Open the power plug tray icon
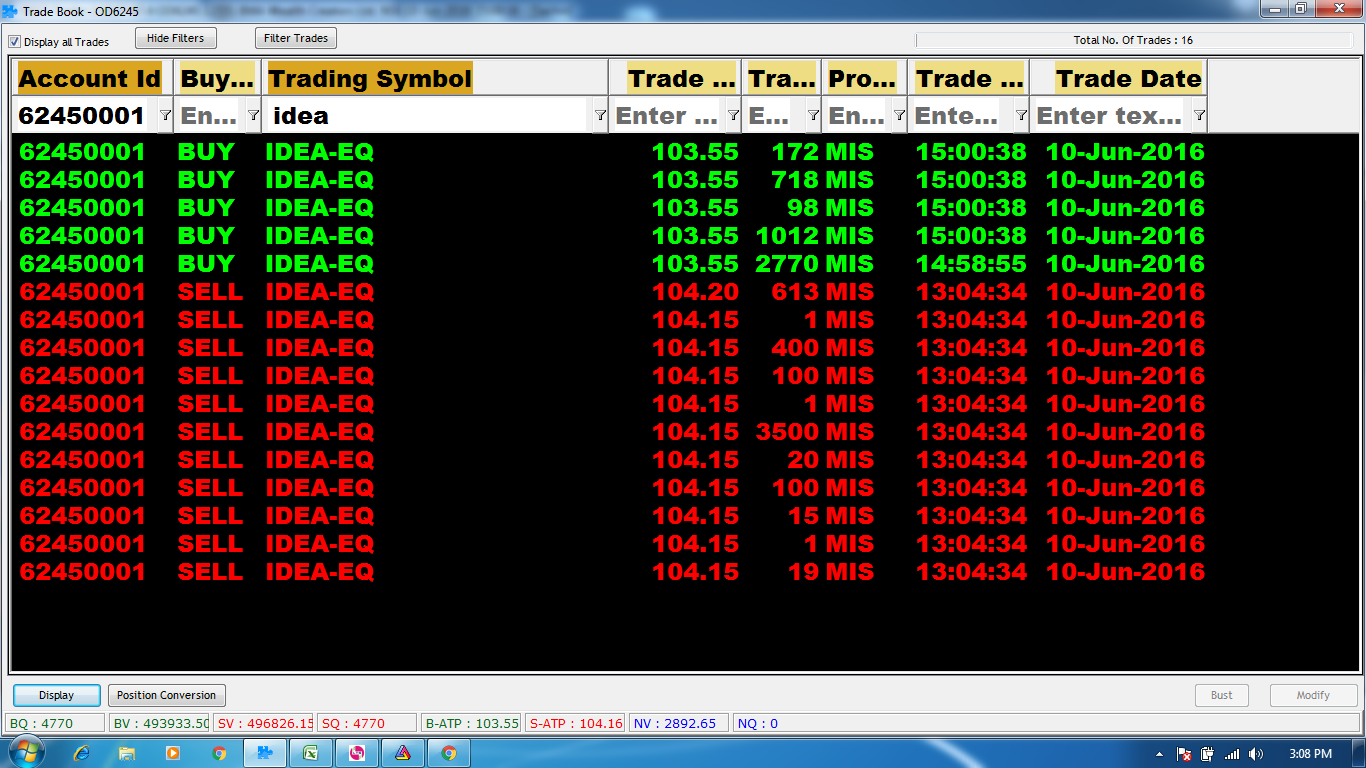The height and width of the screenshot is (768, 1366). pos(1208,754)
